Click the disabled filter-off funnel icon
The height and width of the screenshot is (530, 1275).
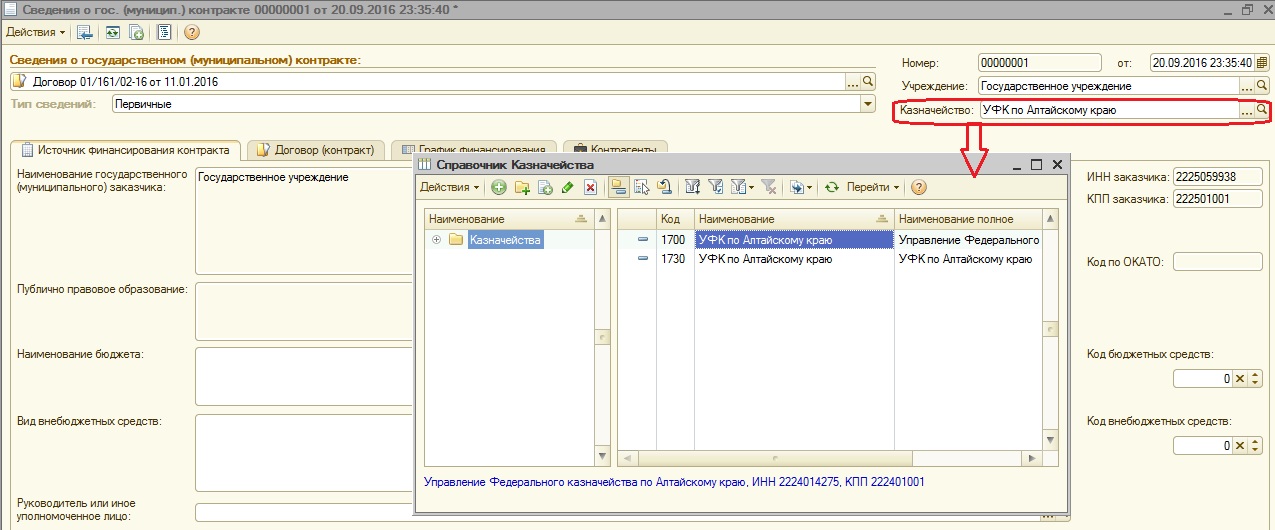click(768, 187)
